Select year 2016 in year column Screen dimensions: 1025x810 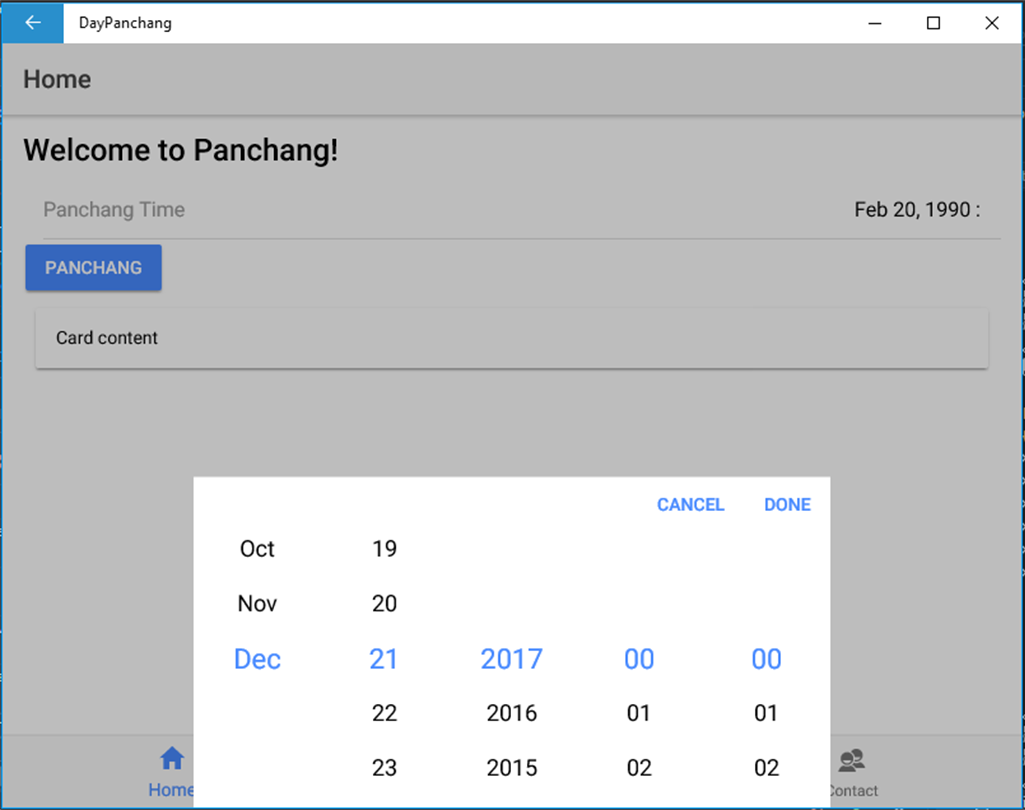point(512,714)
